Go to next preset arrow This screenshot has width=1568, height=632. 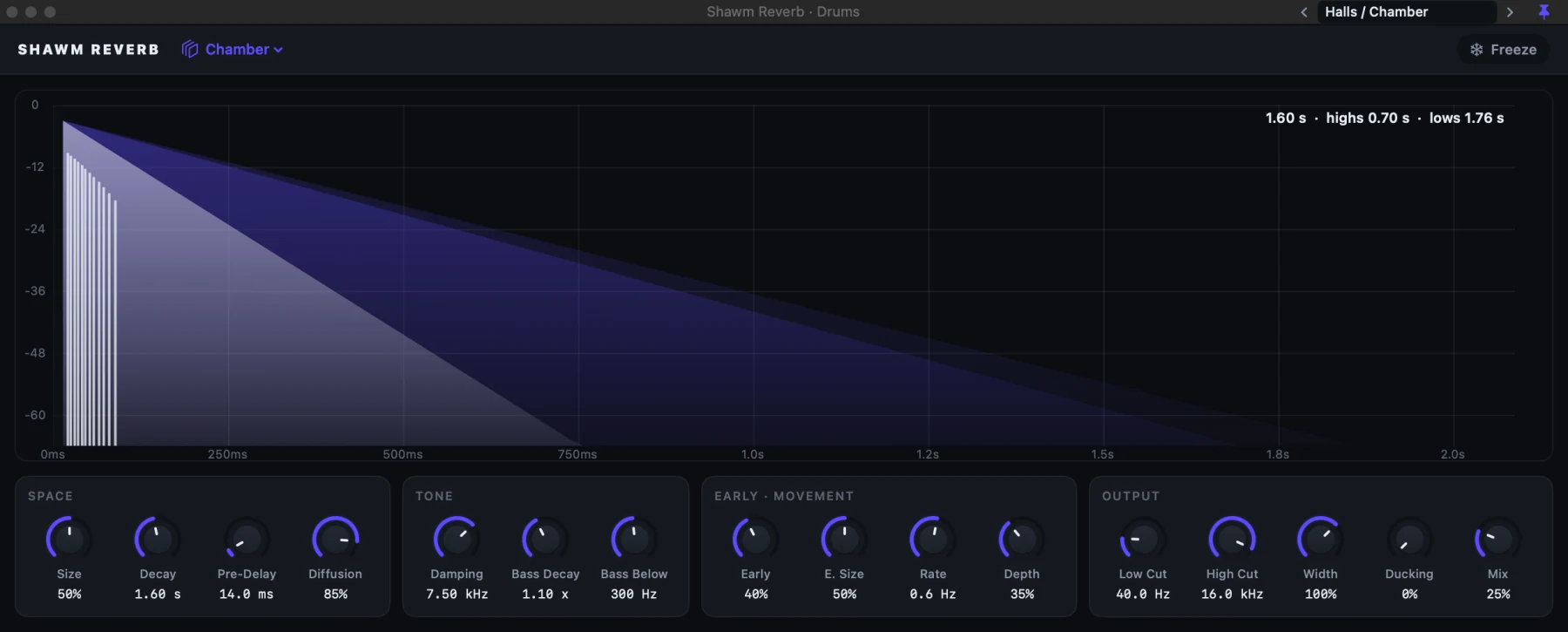tap(1510, 12)
